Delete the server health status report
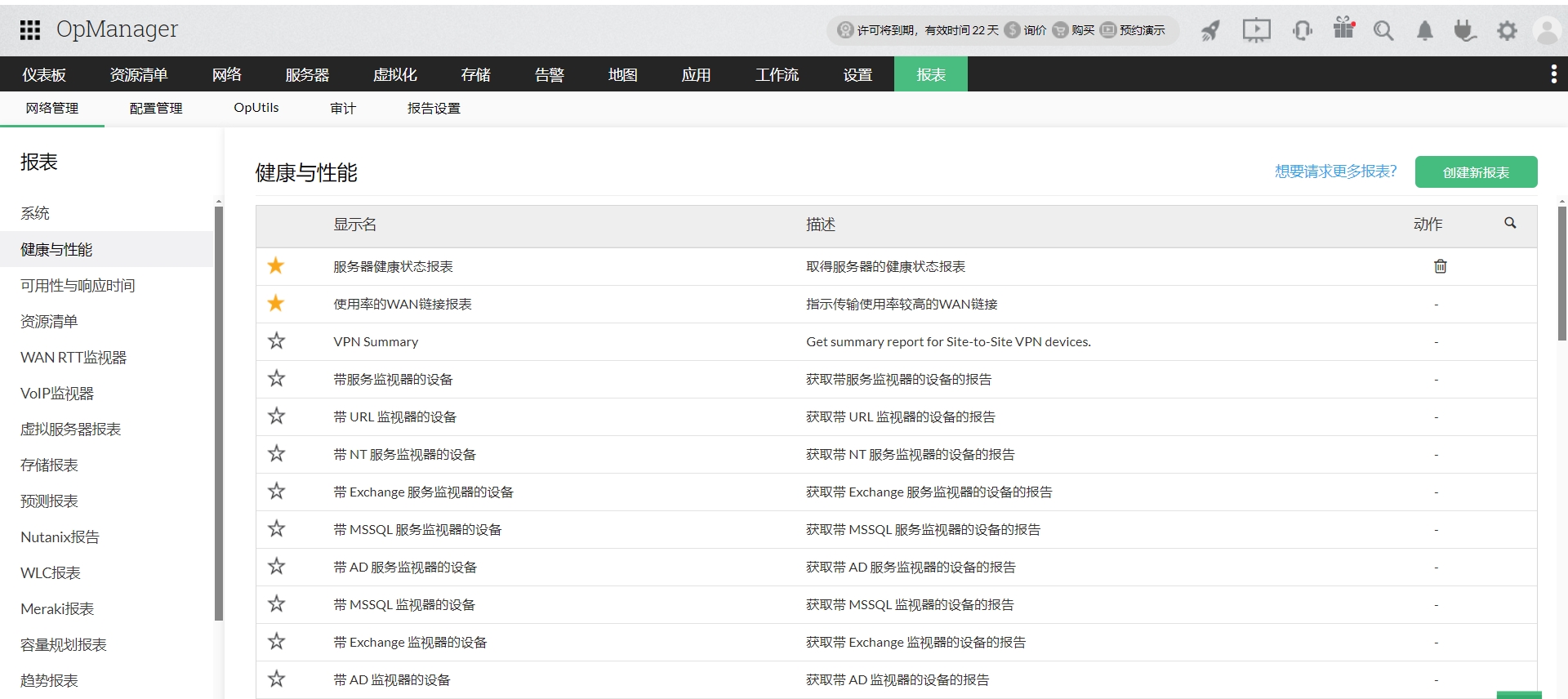 pos(1440,266)
